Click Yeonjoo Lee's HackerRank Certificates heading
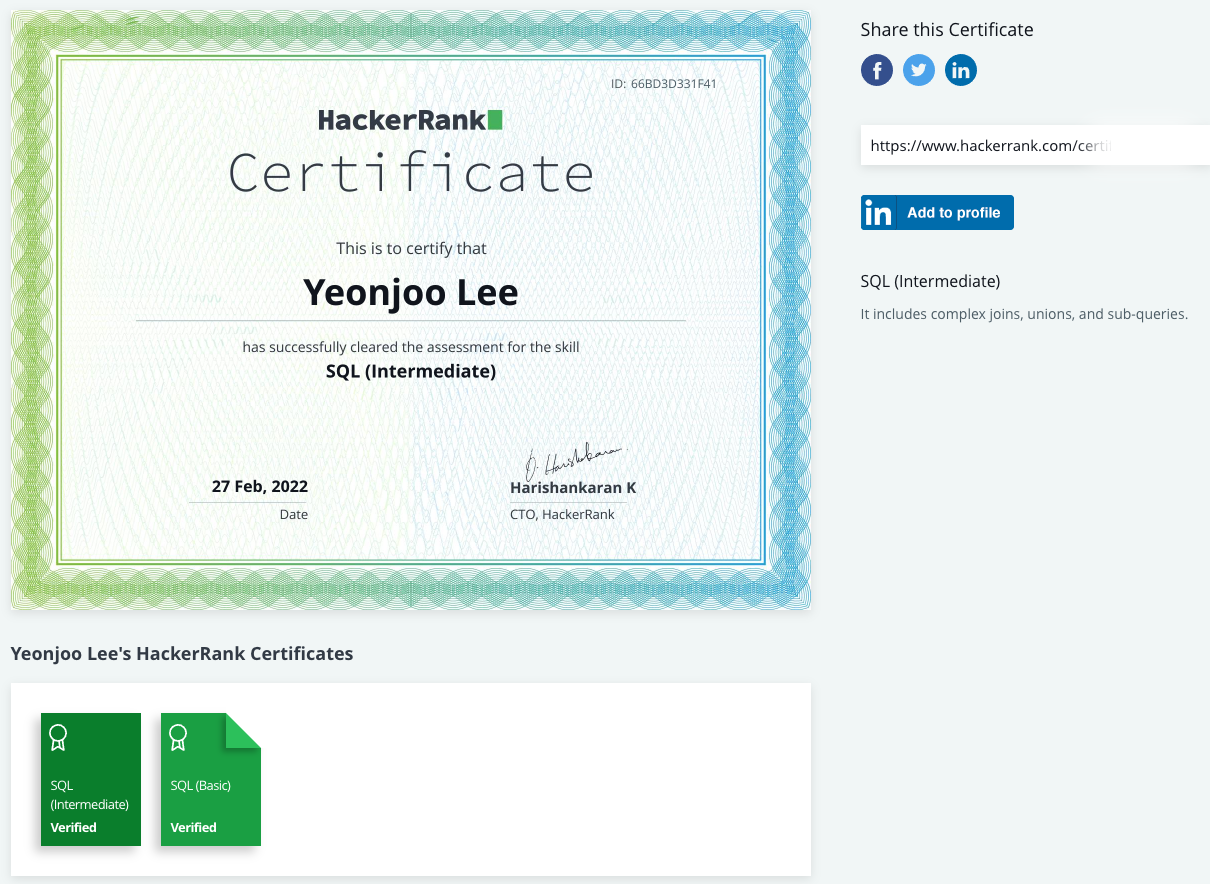 (x=182, y=654)
